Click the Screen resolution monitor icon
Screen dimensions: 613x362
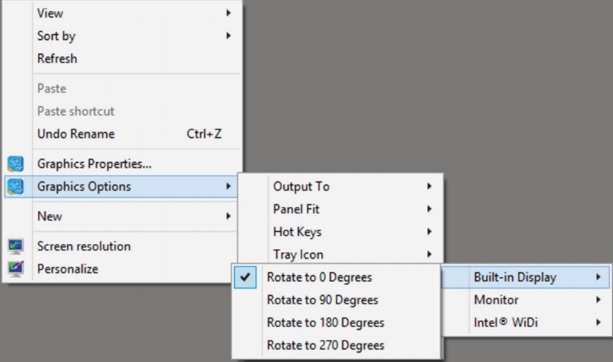coord(16,246)
